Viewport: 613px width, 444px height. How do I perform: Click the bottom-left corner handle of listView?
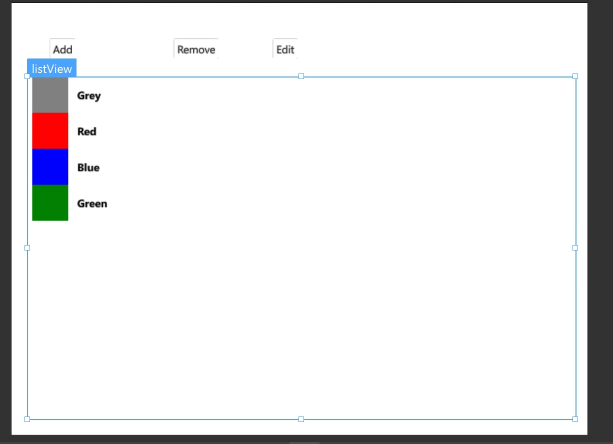click(27, 419)
